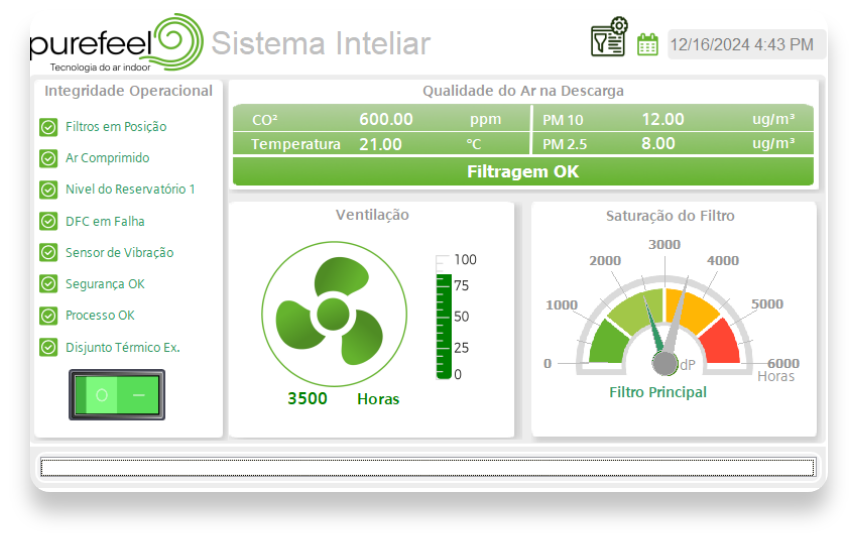The height and width of the screenshot is (542, 858).
Task: Click the ventilation level bar gauge
Action: pos(444,318)
